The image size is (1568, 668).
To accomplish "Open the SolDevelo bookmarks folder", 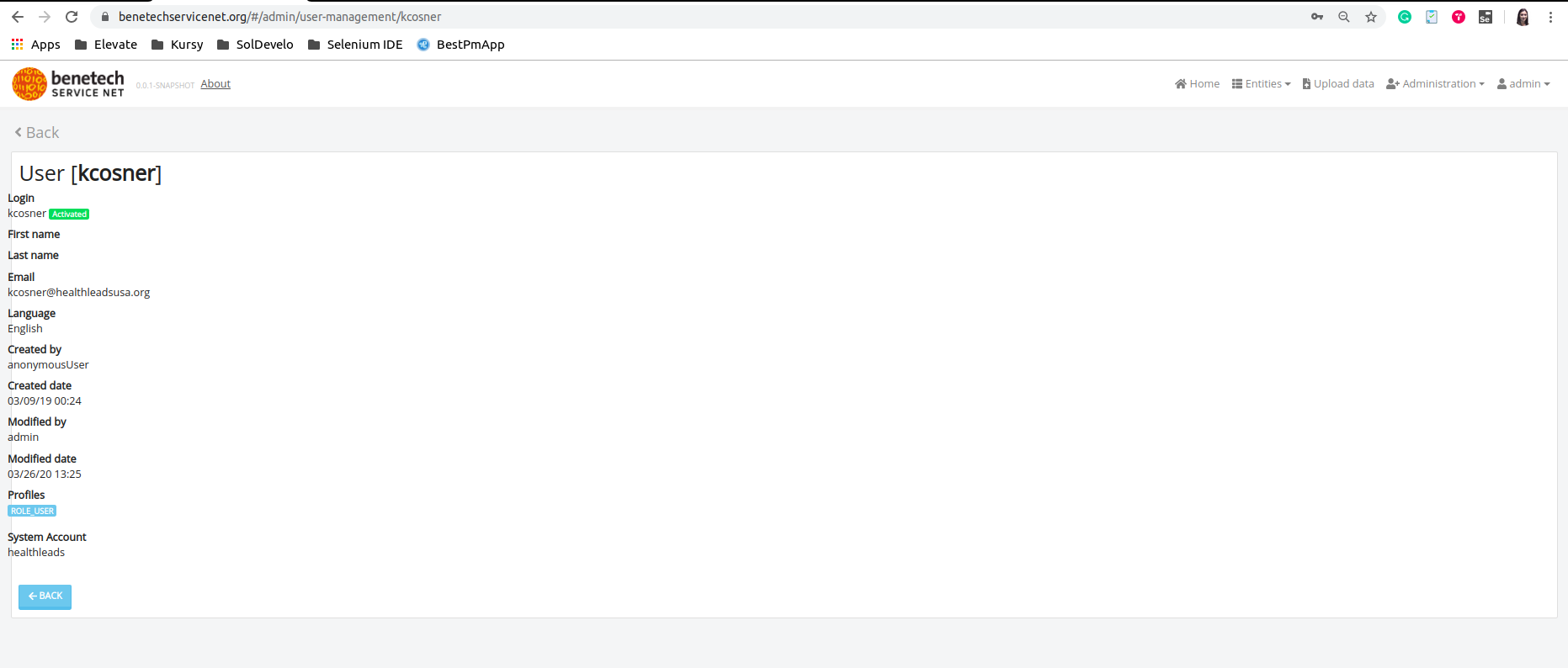I will [x=255, y=45].
